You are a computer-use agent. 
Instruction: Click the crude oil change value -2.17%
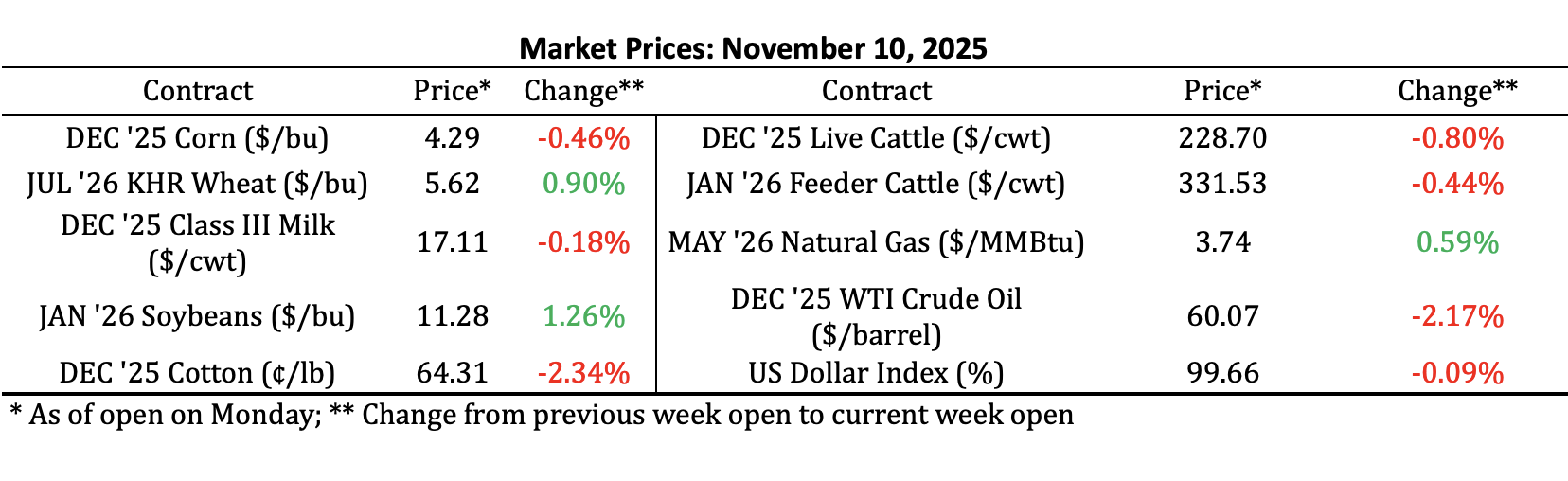(x=1457, y=315)
